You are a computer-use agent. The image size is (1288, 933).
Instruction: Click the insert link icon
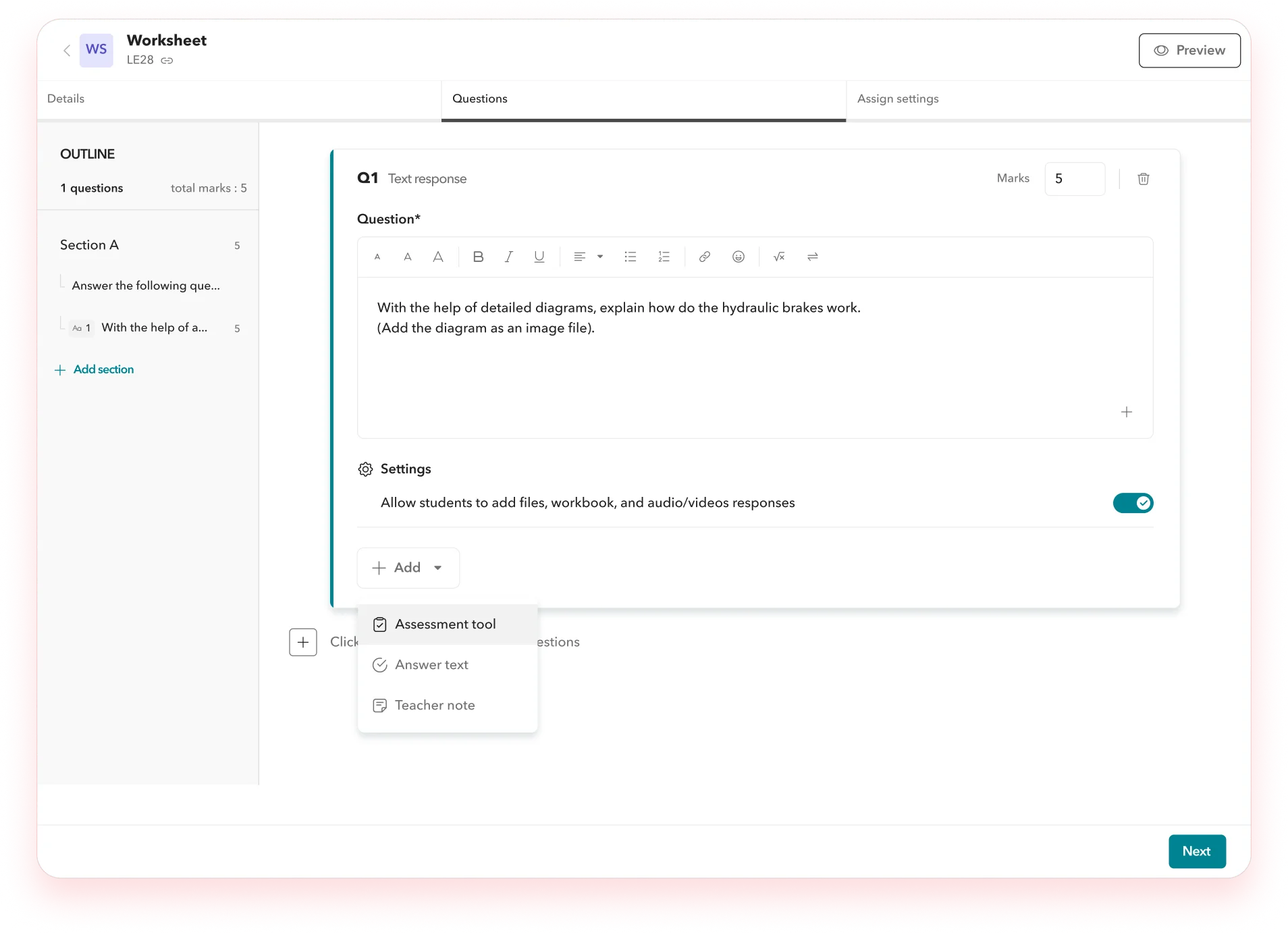click(x=704, y=257)
